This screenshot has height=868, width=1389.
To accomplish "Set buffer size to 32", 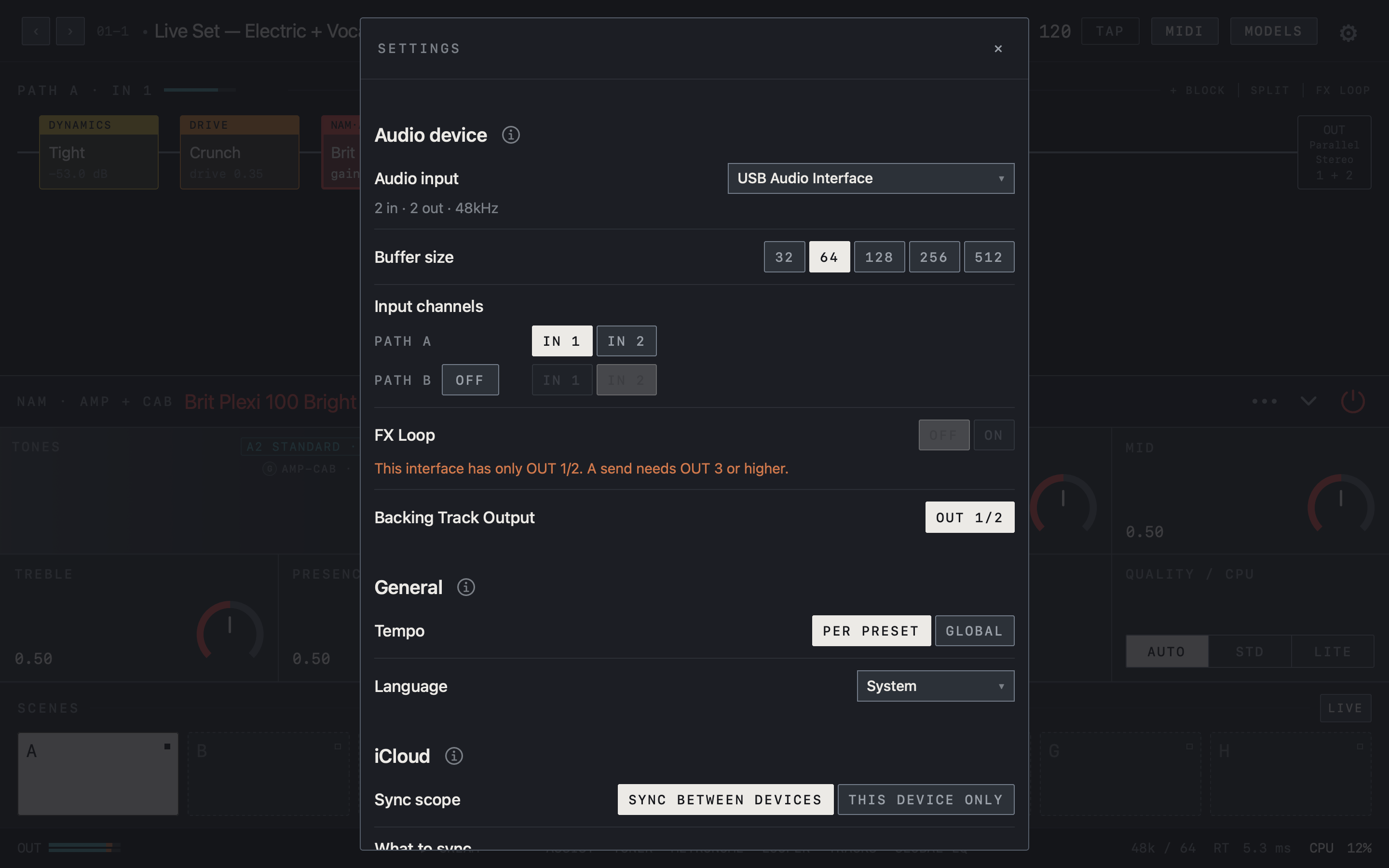I will pyautogui.click(x=784, y=257).
